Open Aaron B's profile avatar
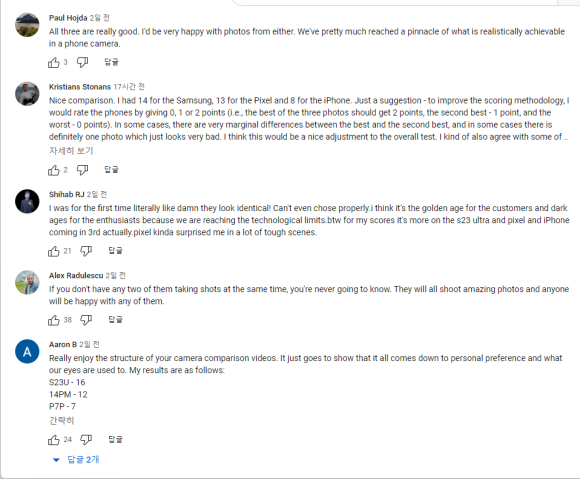 coord(27,351)
